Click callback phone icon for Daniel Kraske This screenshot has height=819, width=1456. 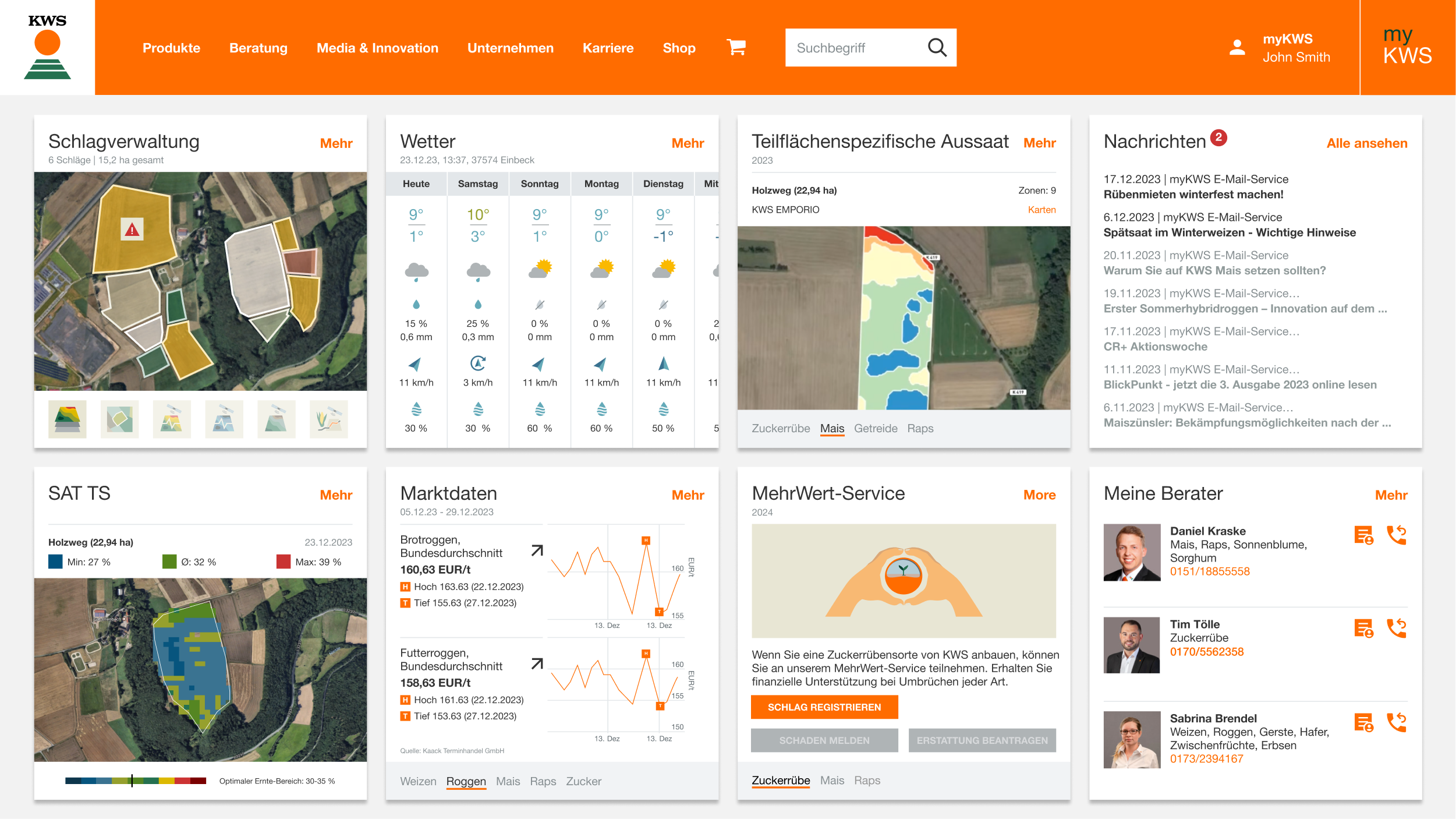pyautogui.click(x=1397, y=535)
